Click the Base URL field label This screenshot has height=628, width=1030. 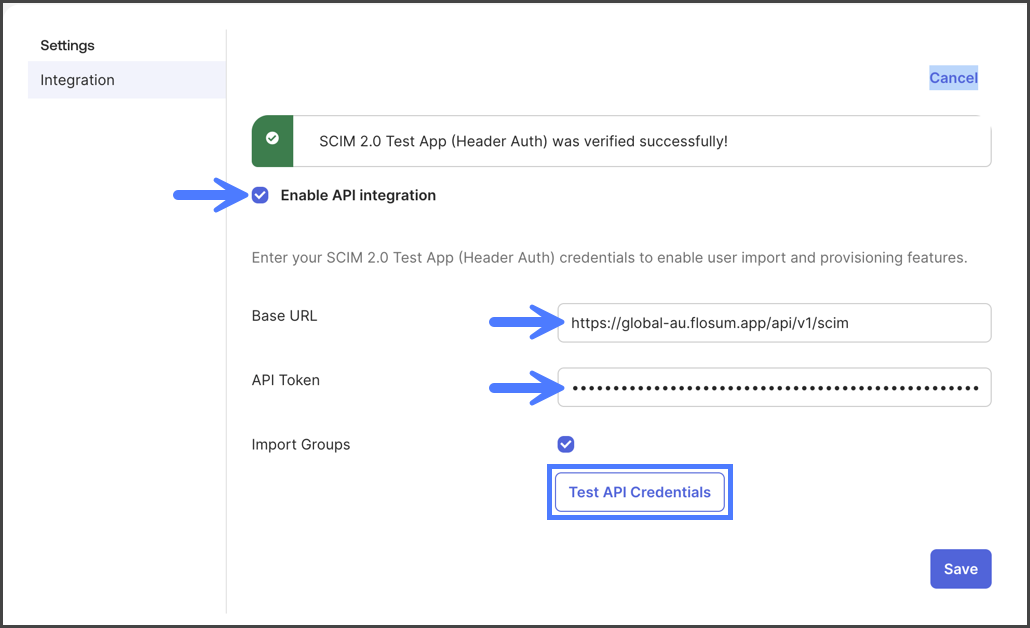(284, 316)
